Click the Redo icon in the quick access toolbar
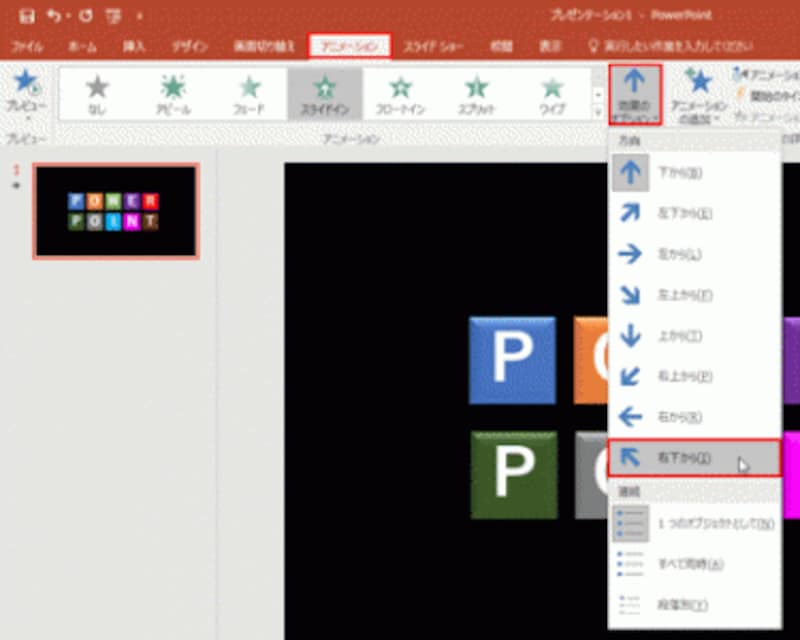The image size is (800, 640). coord(86,16)
